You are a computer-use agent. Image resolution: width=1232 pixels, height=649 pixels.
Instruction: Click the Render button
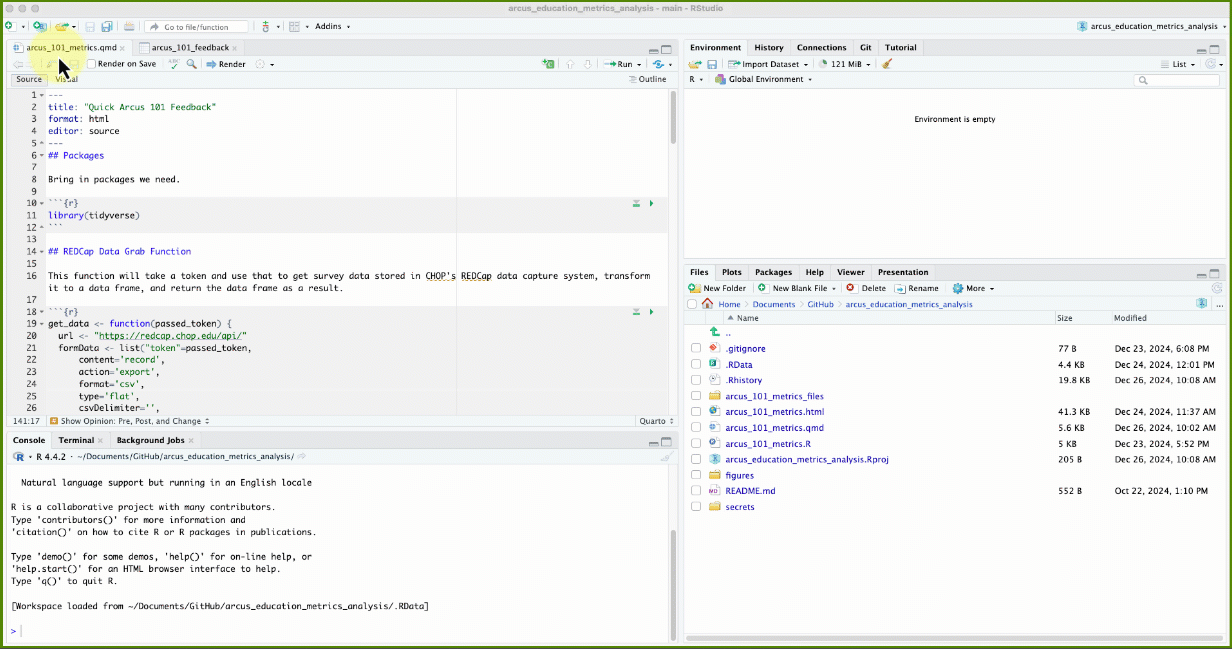point(226,64)
